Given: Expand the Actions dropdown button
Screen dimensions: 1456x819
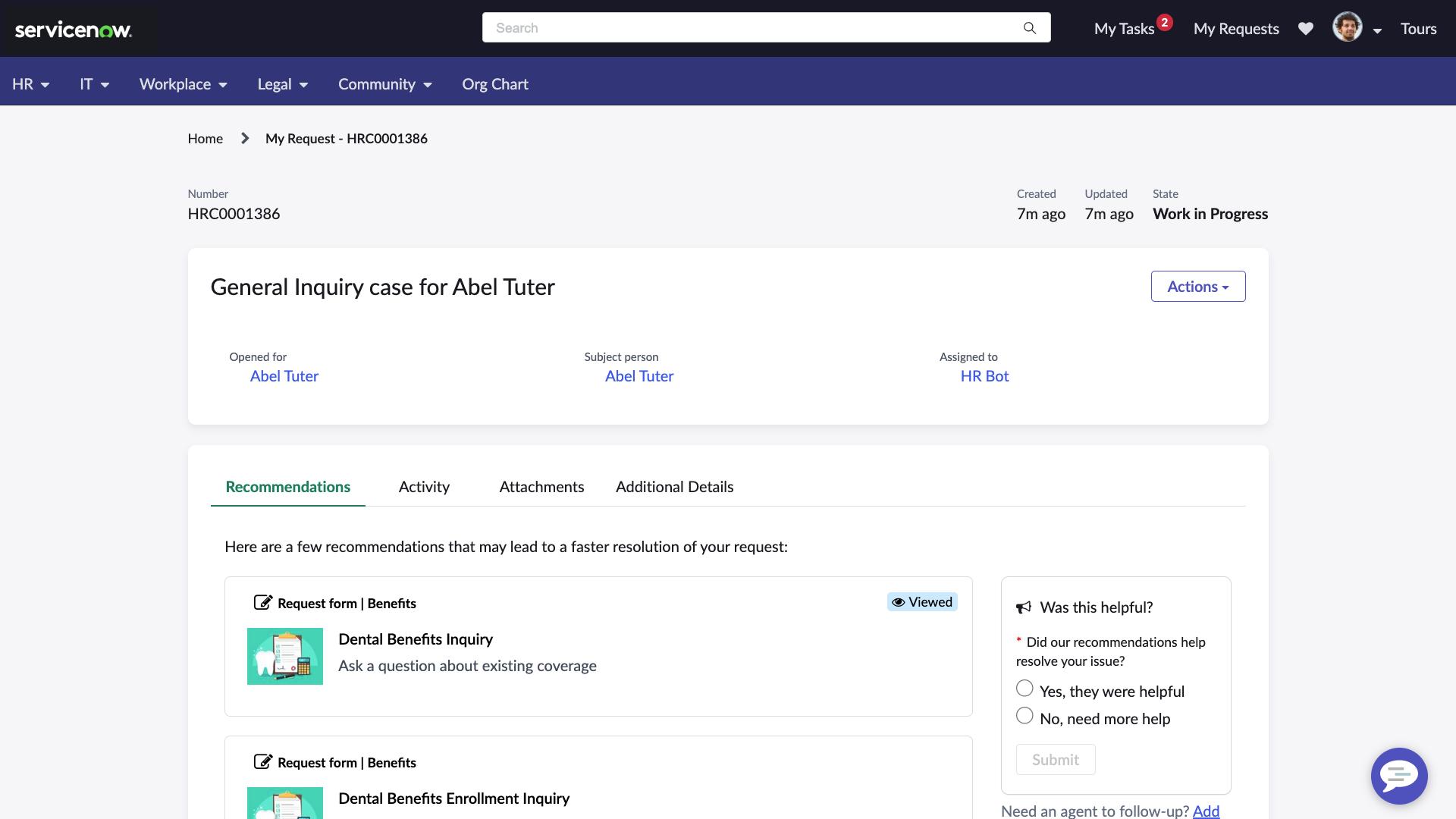Looking at the screenshot, I should (1197, 286).
